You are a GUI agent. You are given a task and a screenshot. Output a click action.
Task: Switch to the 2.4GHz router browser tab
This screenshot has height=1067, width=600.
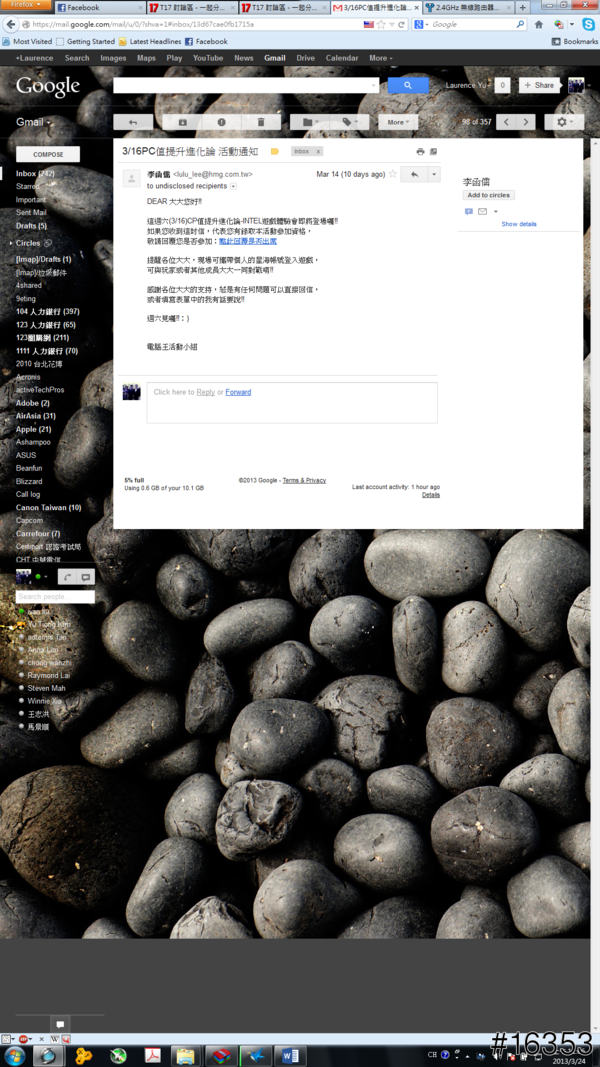point(468,7)
